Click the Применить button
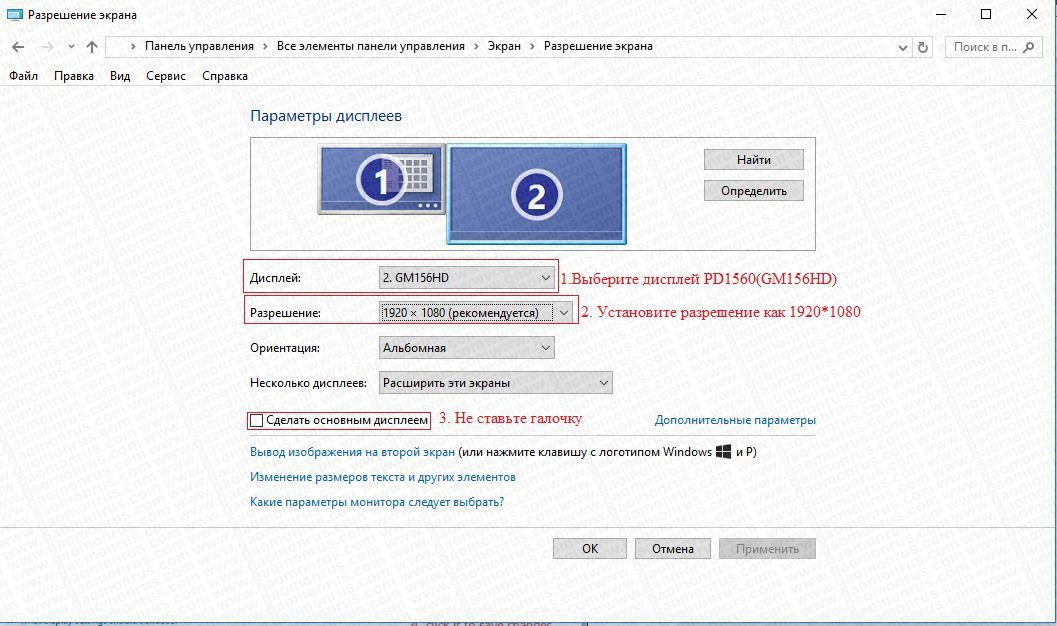1057x626 pixels. (x=767, y=549)
